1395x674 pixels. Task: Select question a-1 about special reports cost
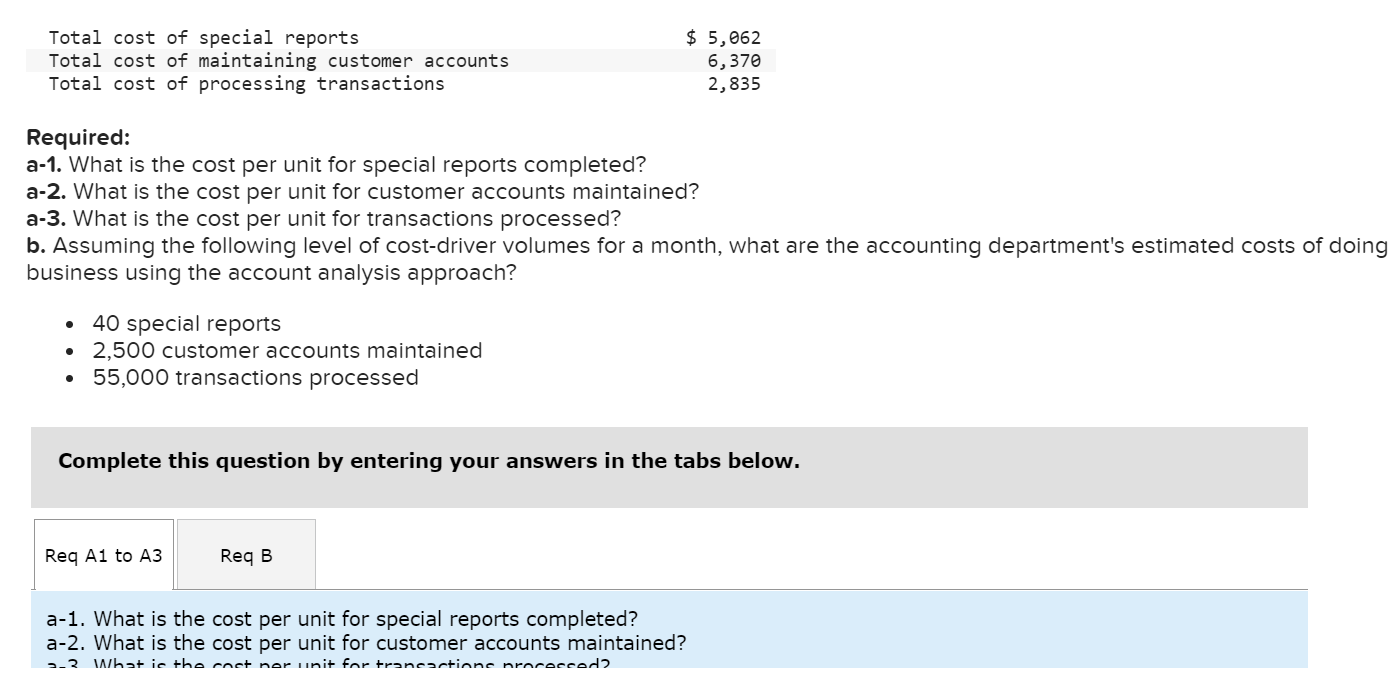click(x=335, y=165)
